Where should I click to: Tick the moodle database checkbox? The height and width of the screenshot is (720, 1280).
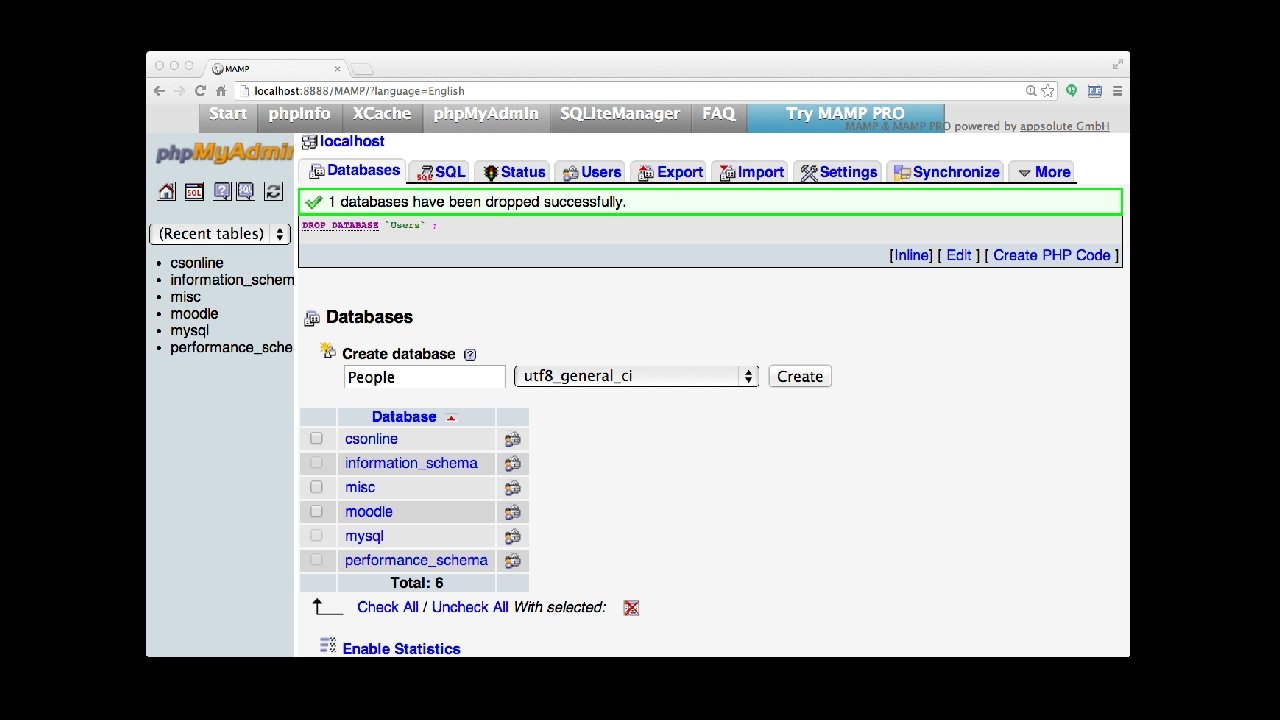316,511
